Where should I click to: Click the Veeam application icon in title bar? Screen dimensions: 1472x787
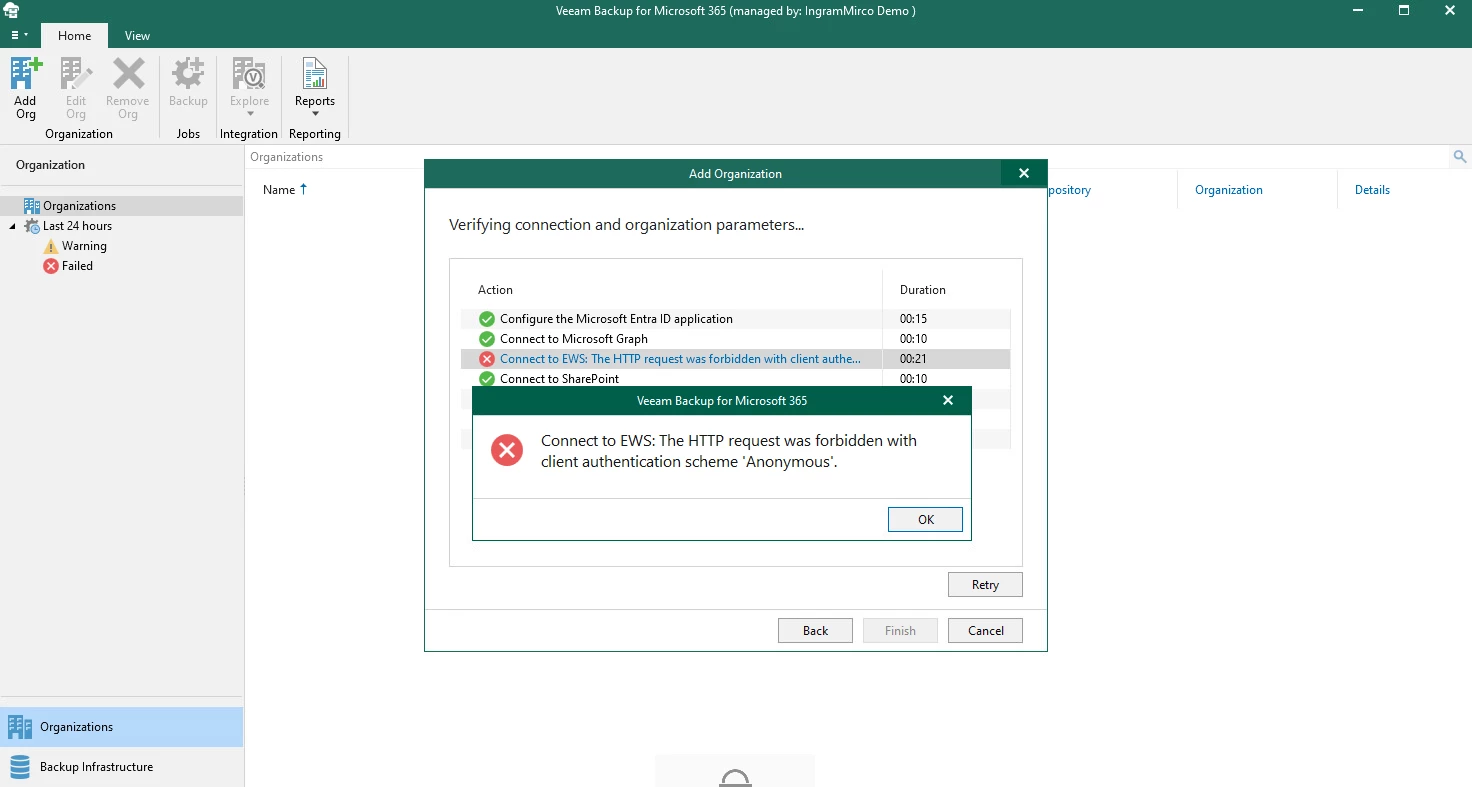(12, 11)
